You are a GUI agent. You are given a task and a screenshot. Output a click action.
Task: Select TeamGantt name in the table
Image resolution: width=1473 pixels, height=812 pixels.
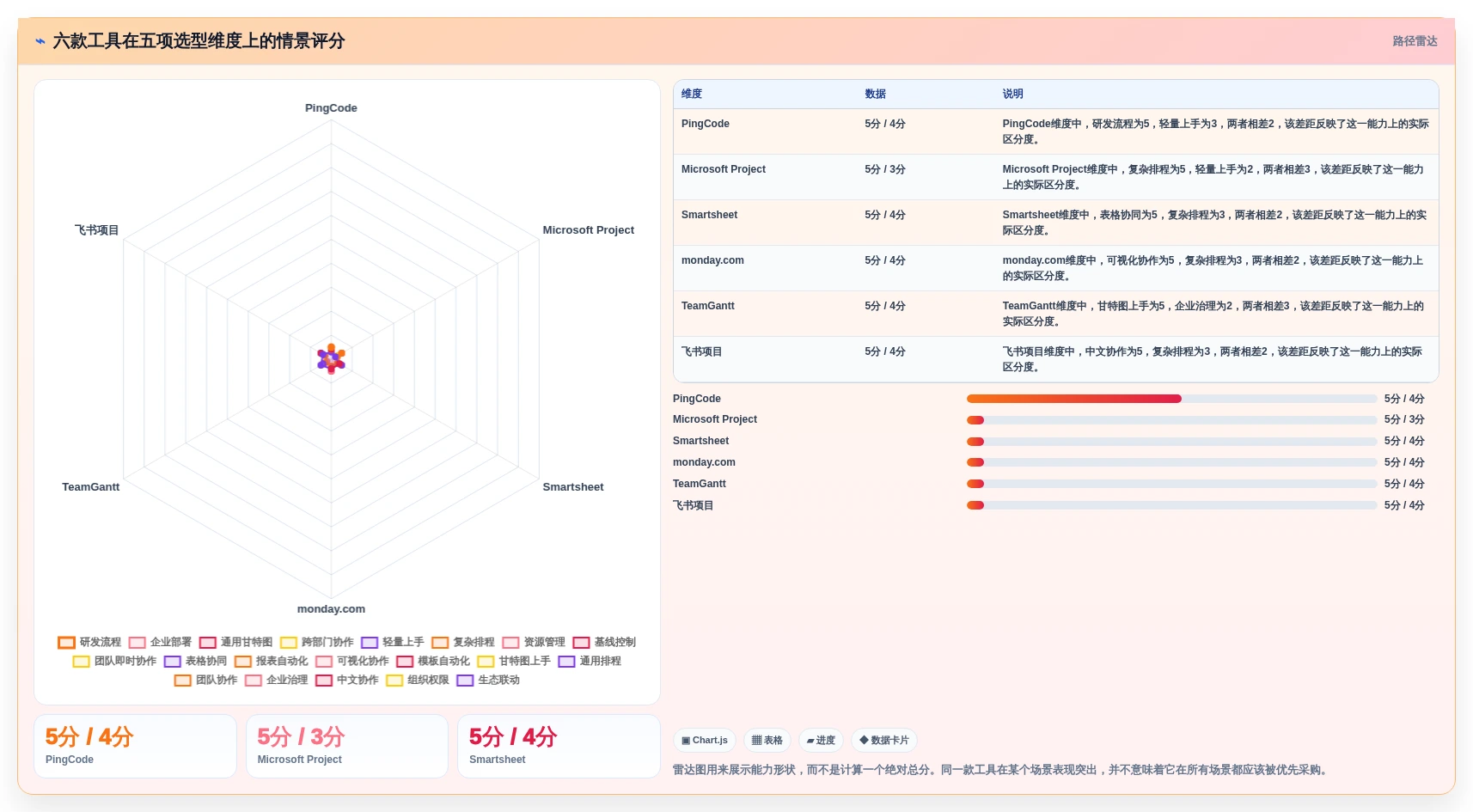(x=707, y=306)
